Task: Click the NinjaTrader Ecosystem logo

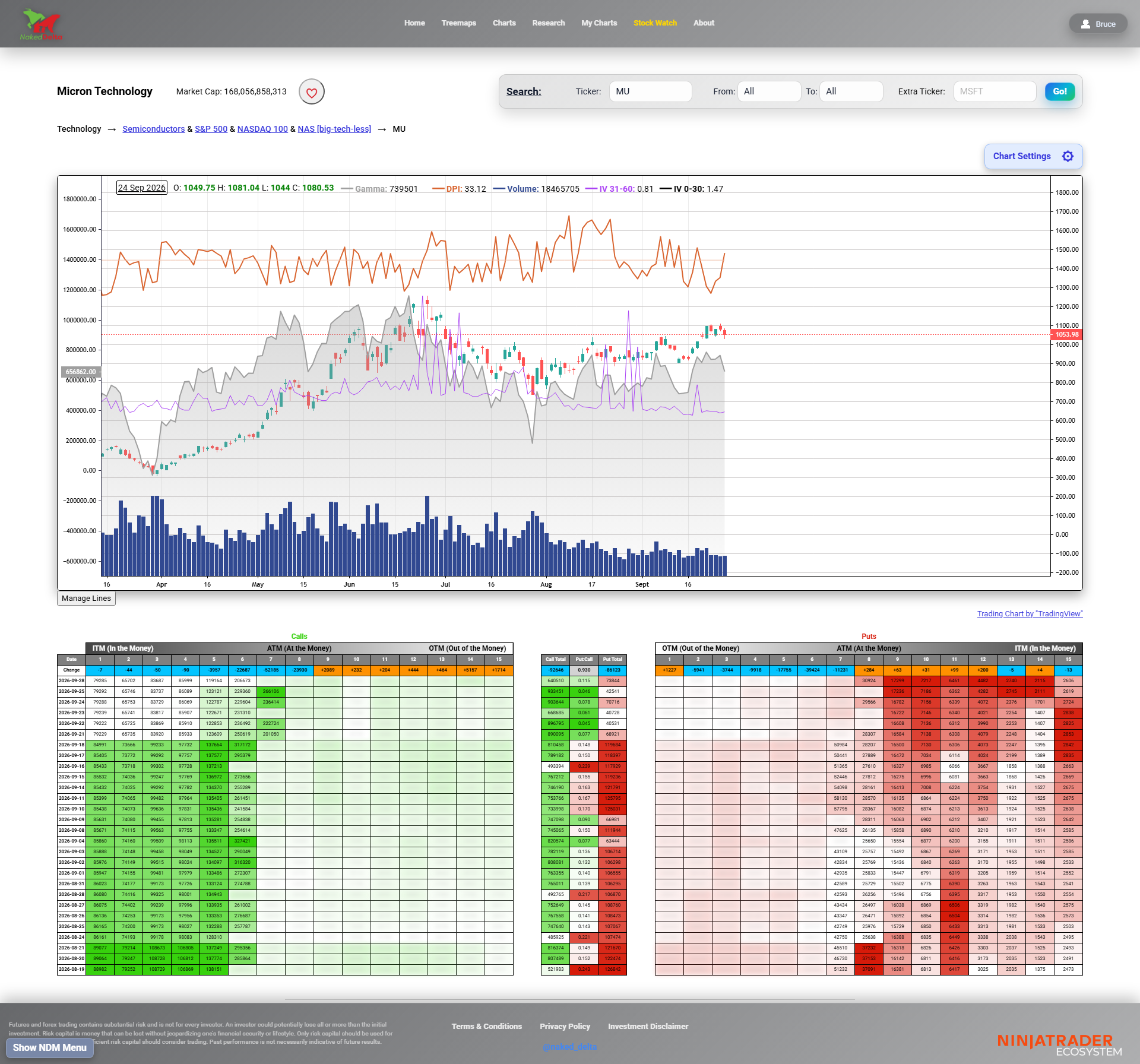Action: click(x=1059, y=1045)
